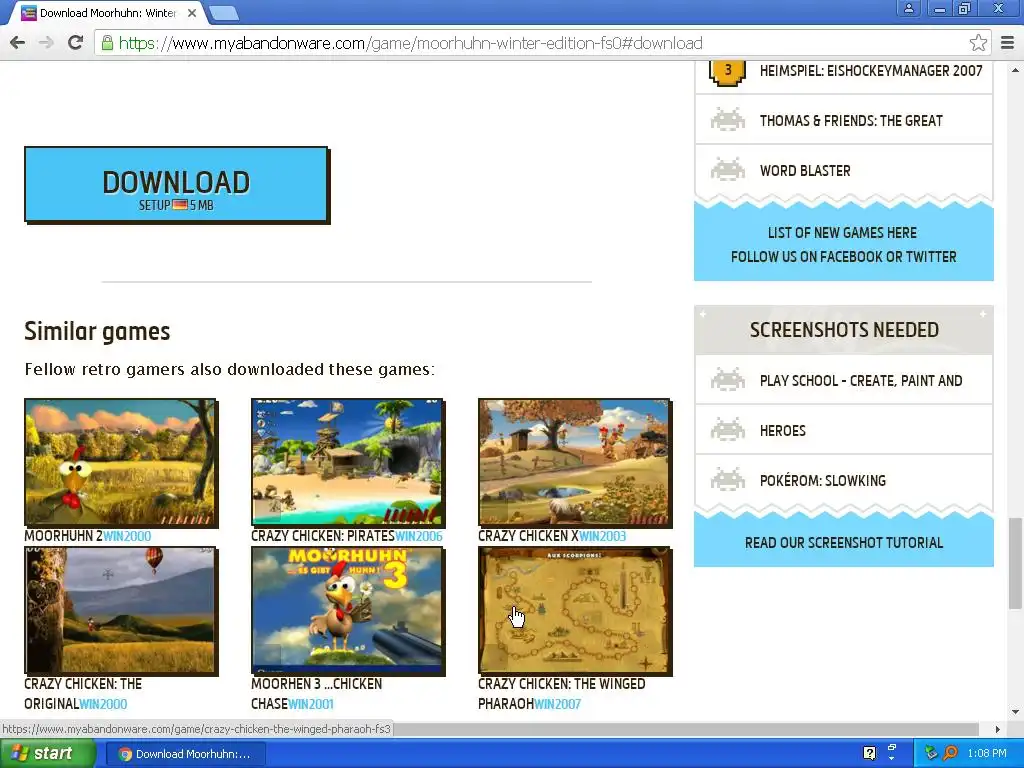Click LIST OF NEW GAMES HERE link
This screenshot has width=1024, height=768.
(x=842, y=233)
